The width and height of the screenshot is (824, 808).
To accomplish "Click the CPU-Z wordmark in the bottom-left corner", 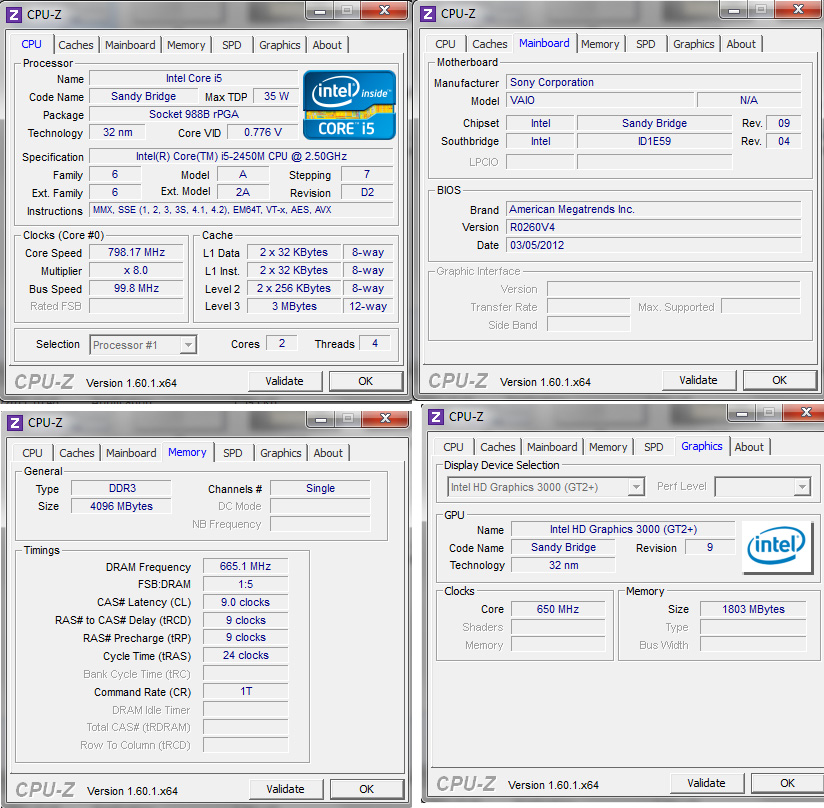I will click(x=44, y=380).
